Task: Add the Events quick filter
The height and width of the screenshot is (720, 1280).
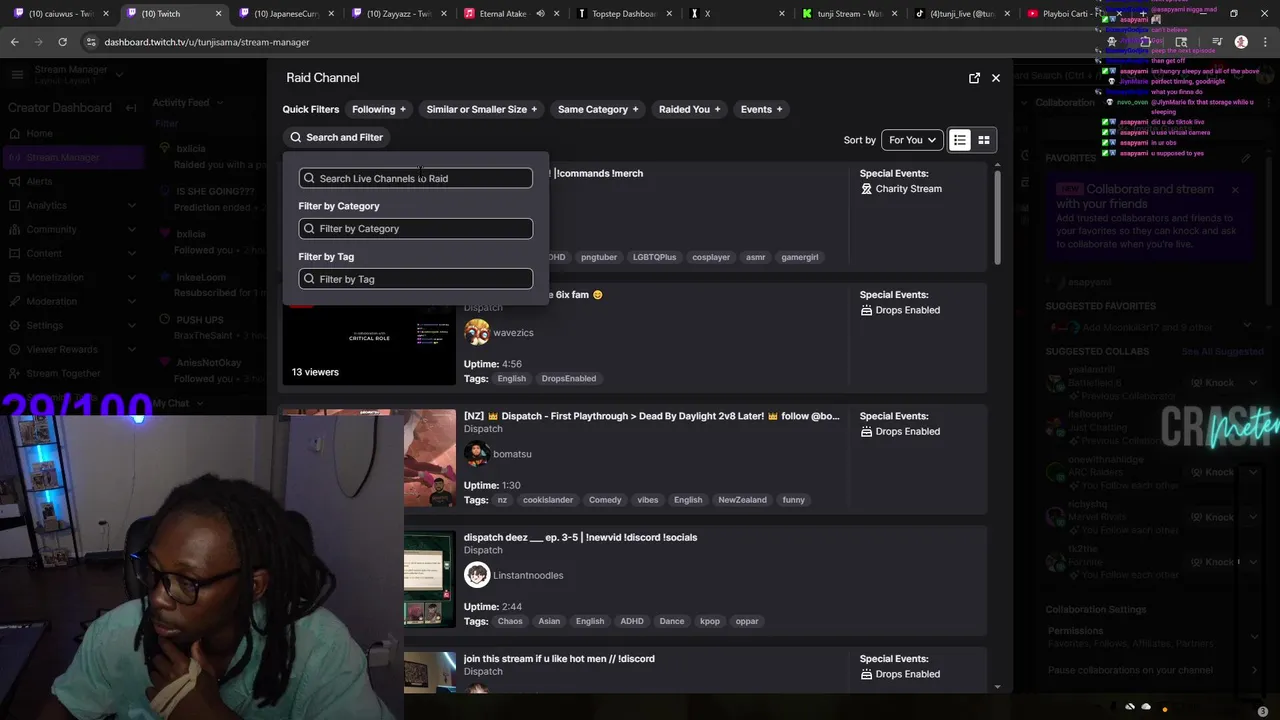Action: point(762,109)
